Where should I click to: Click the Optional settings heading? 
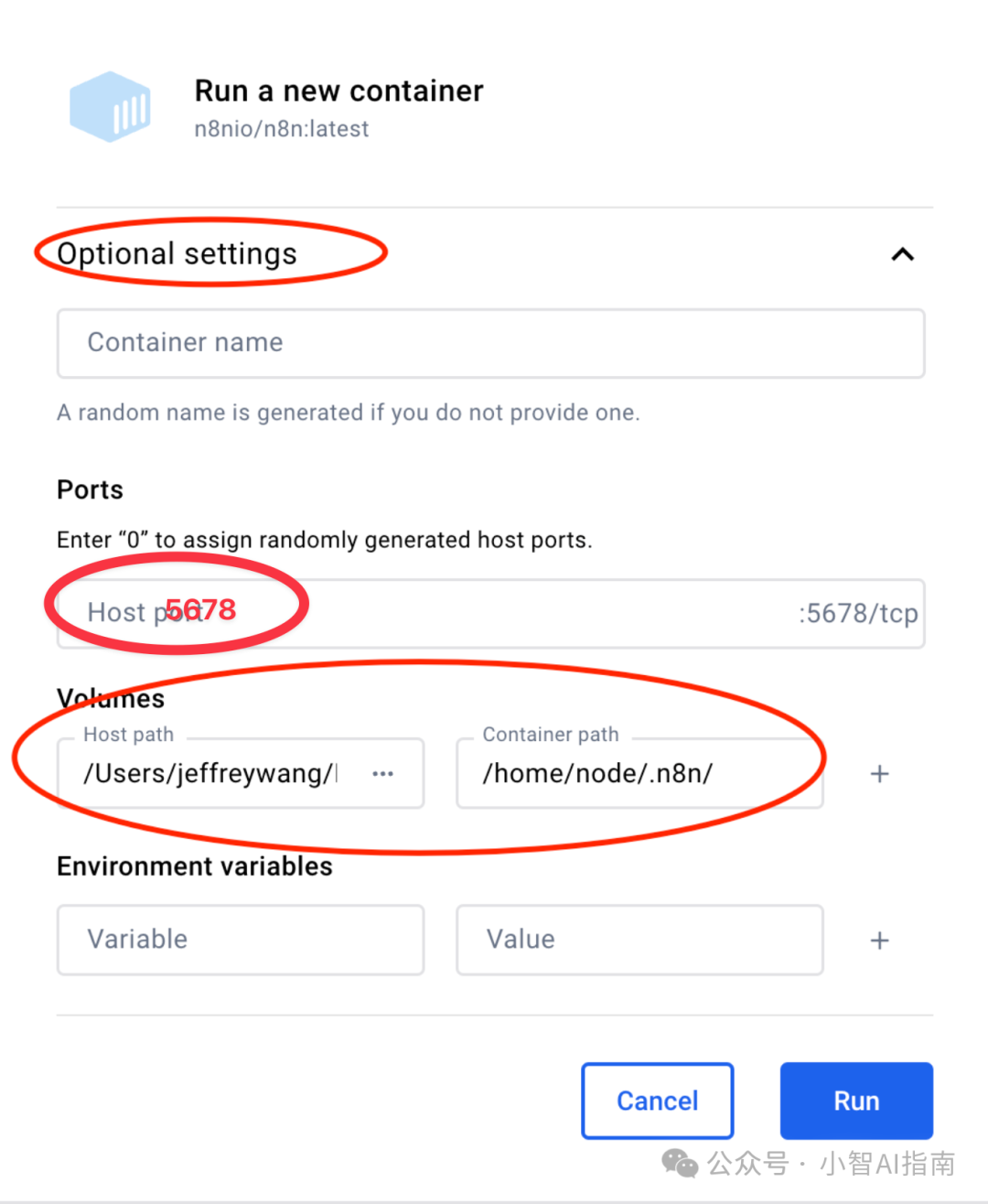click(x=177, y=253)
